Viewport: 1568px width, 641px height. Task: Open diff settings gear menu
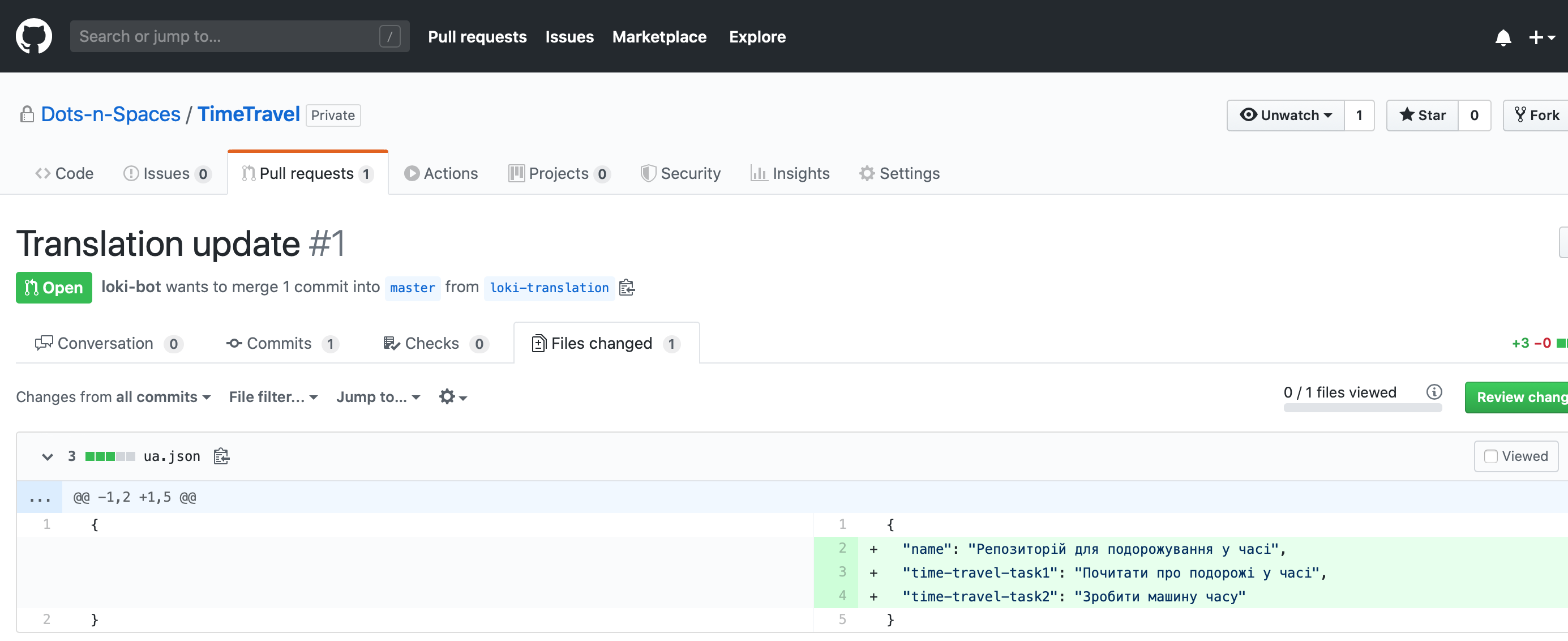click(x=452, y=397)
